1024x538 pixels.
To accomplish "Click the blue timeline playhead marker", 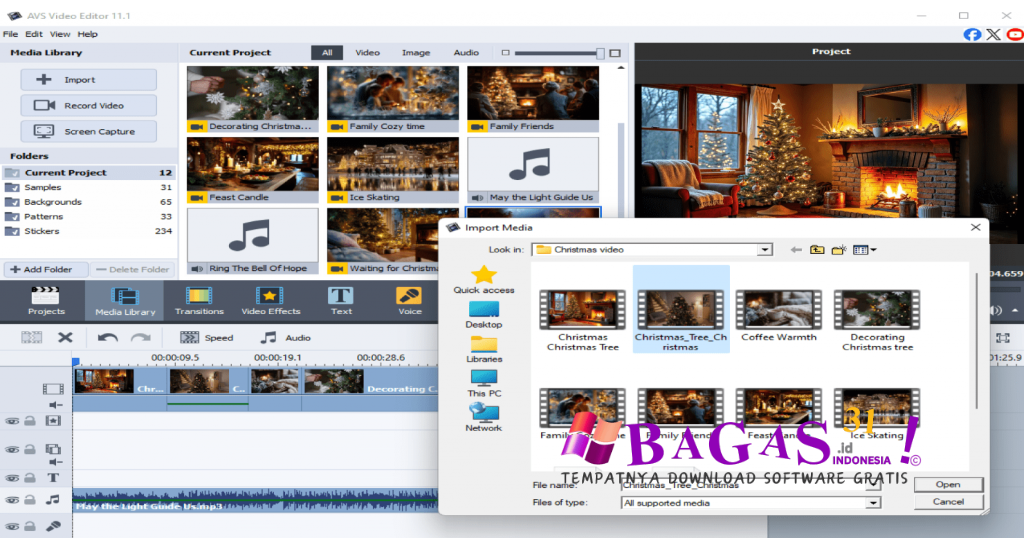I will pyautogui.click(x=76, y=360).
